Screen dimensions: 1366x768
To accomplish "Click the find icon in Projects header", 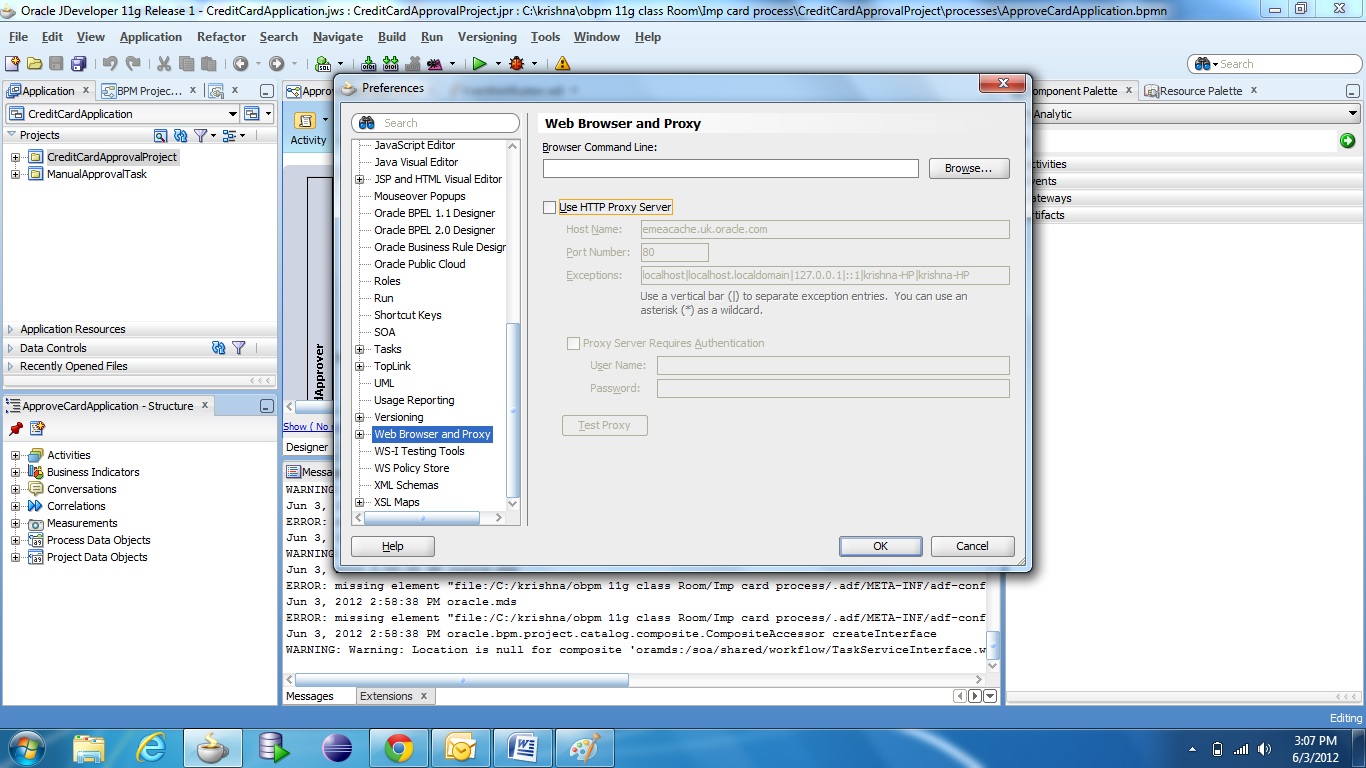I will pyautogui.click(x=160, y=135).
